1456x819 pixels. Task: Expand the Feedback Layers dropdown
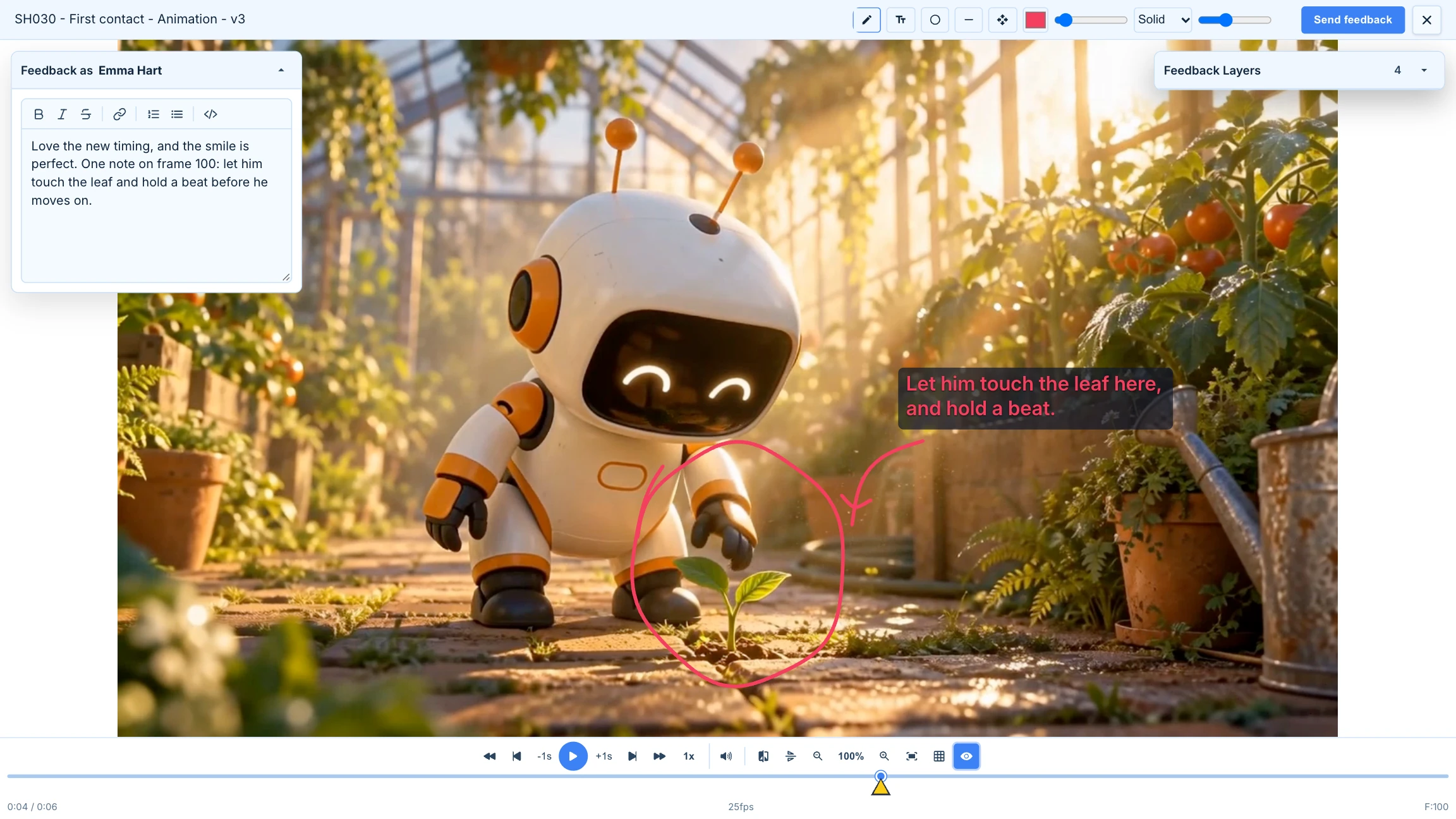[x=1424, y=70]
